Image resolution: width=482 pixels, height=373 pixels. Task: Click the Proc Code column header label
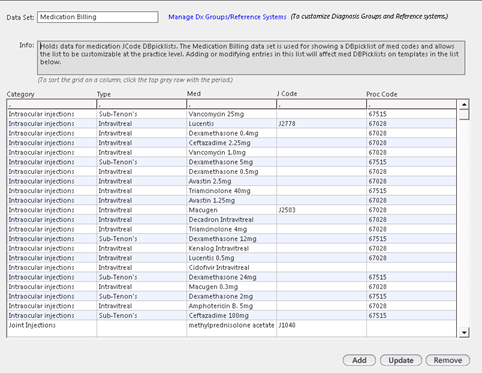click(382, 94)
